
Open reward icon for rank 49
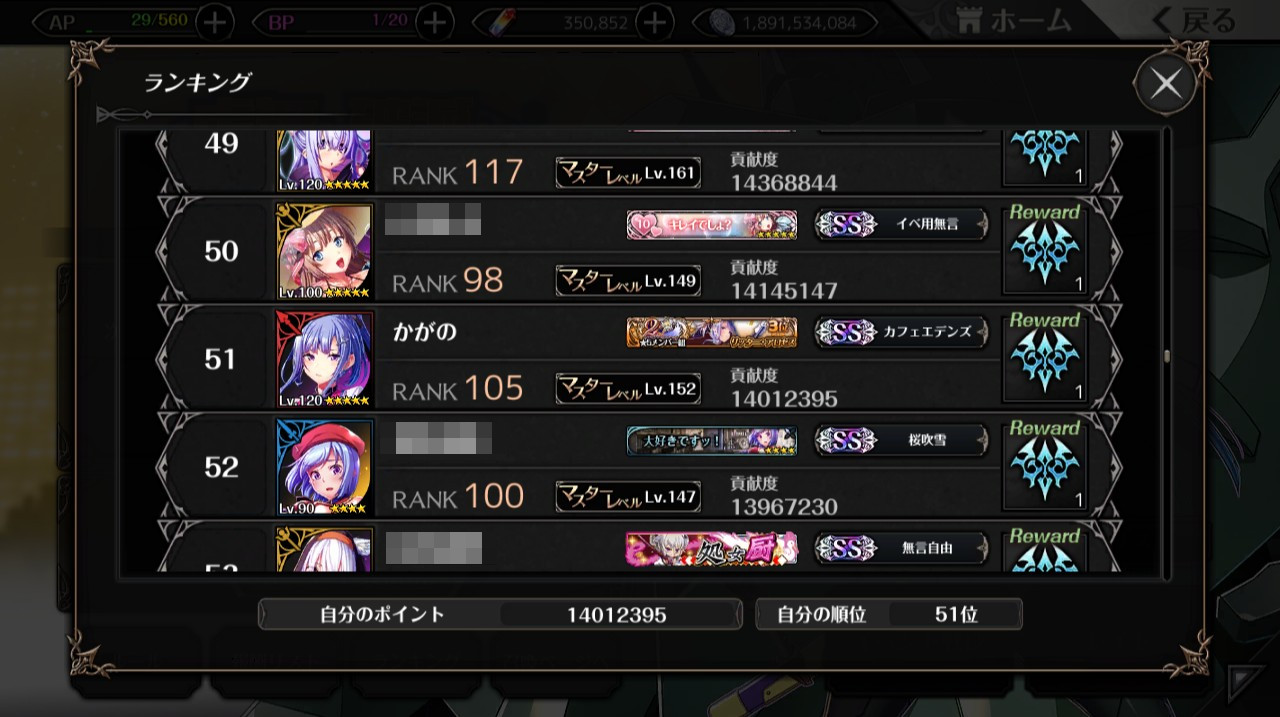[x=1045, y=158]
